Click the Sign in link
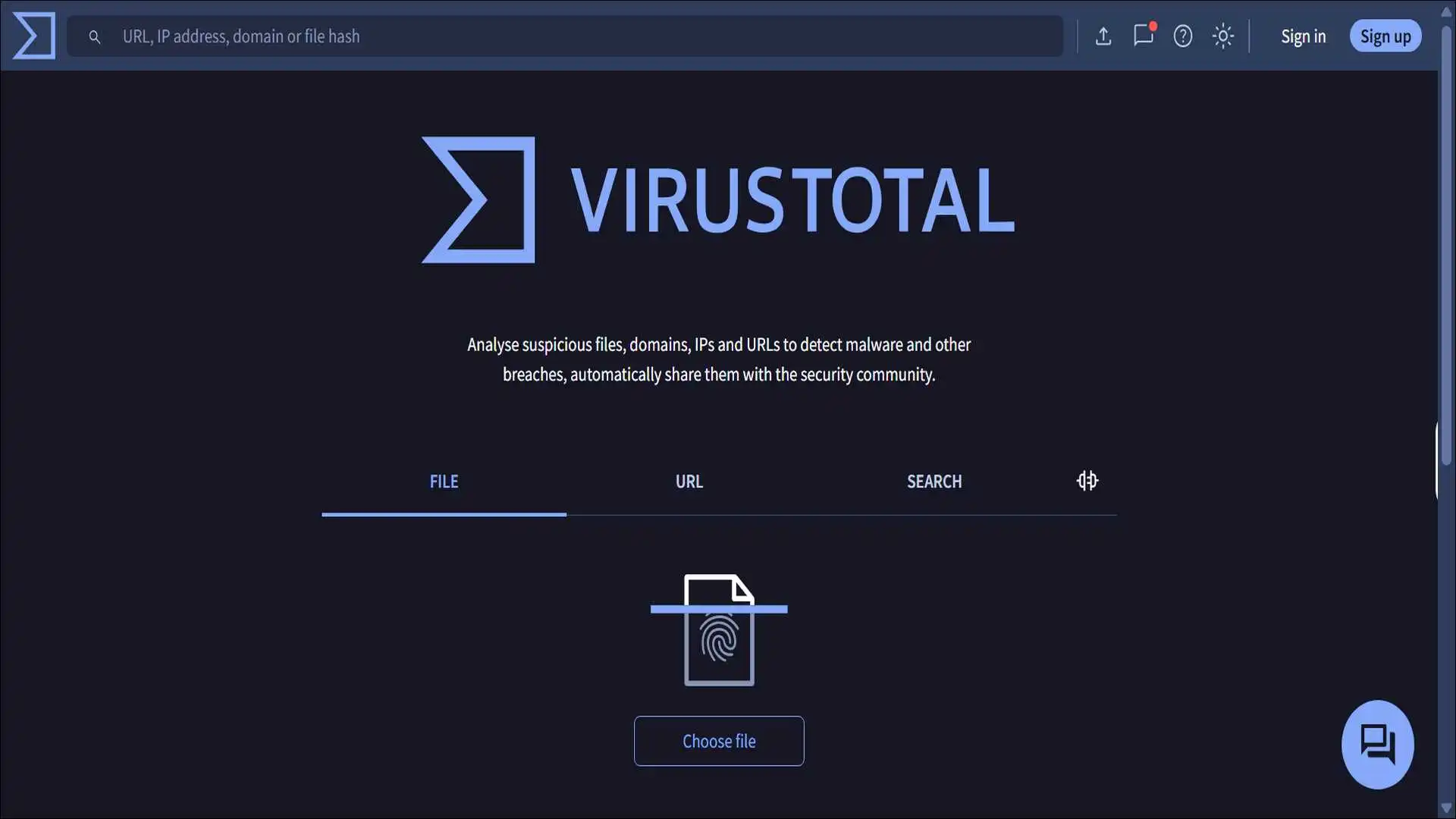Image resolution: width=1456 pixels, height=819 pixels. (x=1303, y=36)
